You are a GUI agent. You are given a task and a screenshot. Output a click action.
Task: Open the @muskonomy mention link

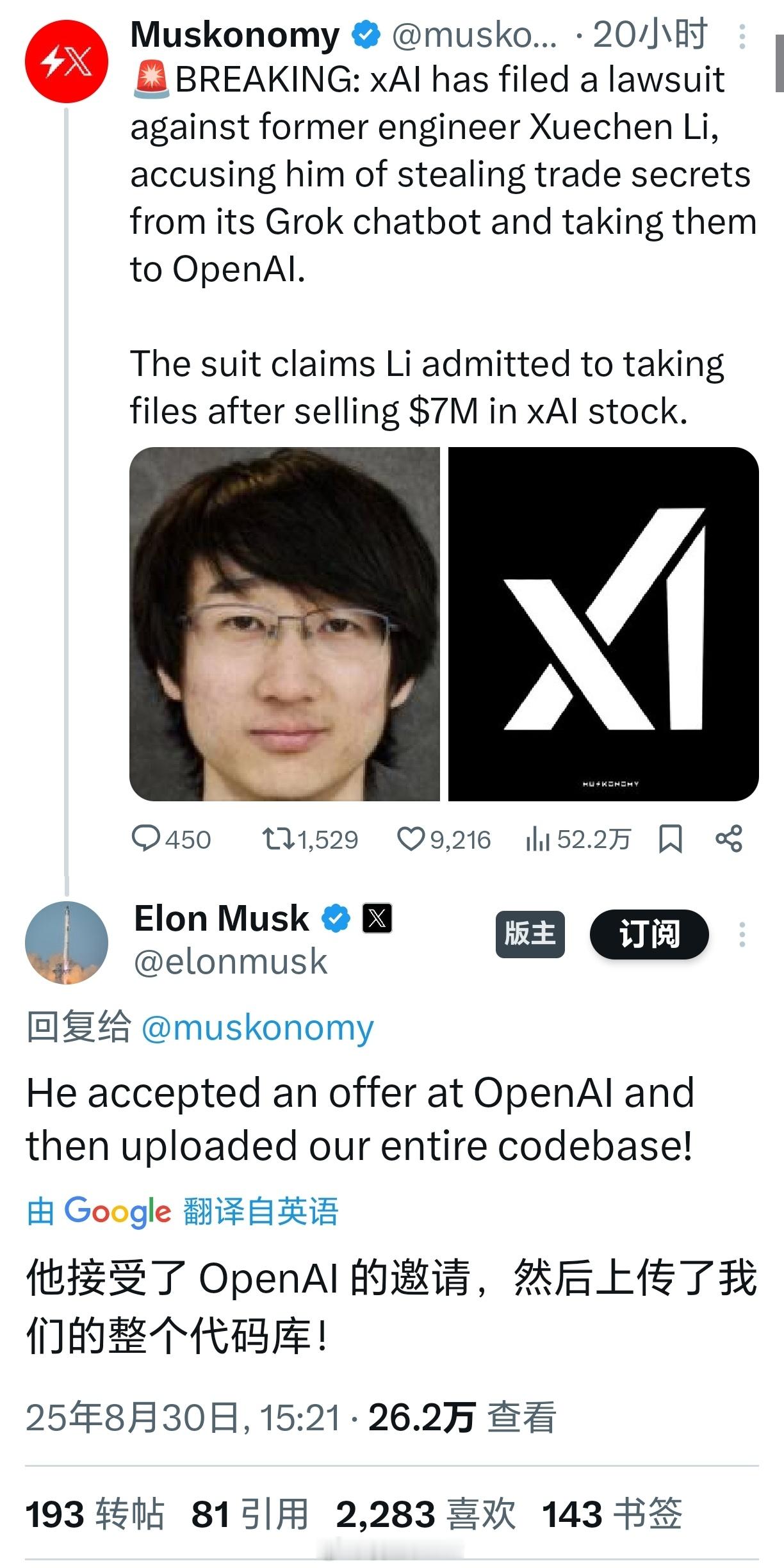(257, 1028)
